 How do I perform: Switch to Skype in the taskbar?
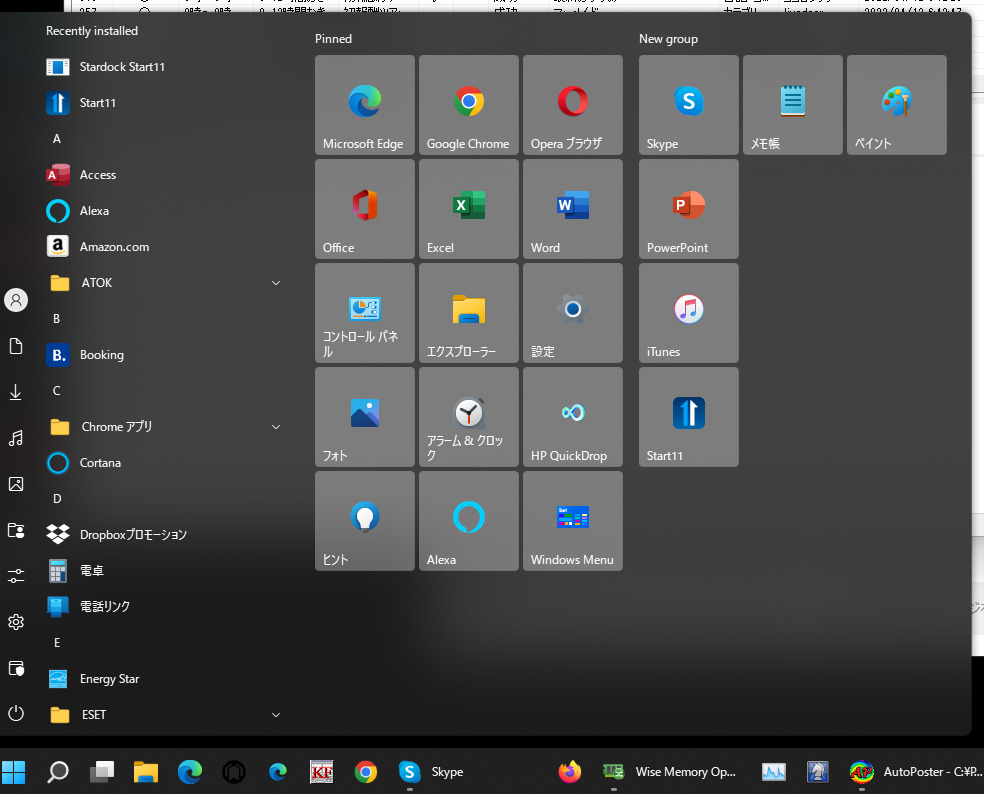(x=432, y=772)
